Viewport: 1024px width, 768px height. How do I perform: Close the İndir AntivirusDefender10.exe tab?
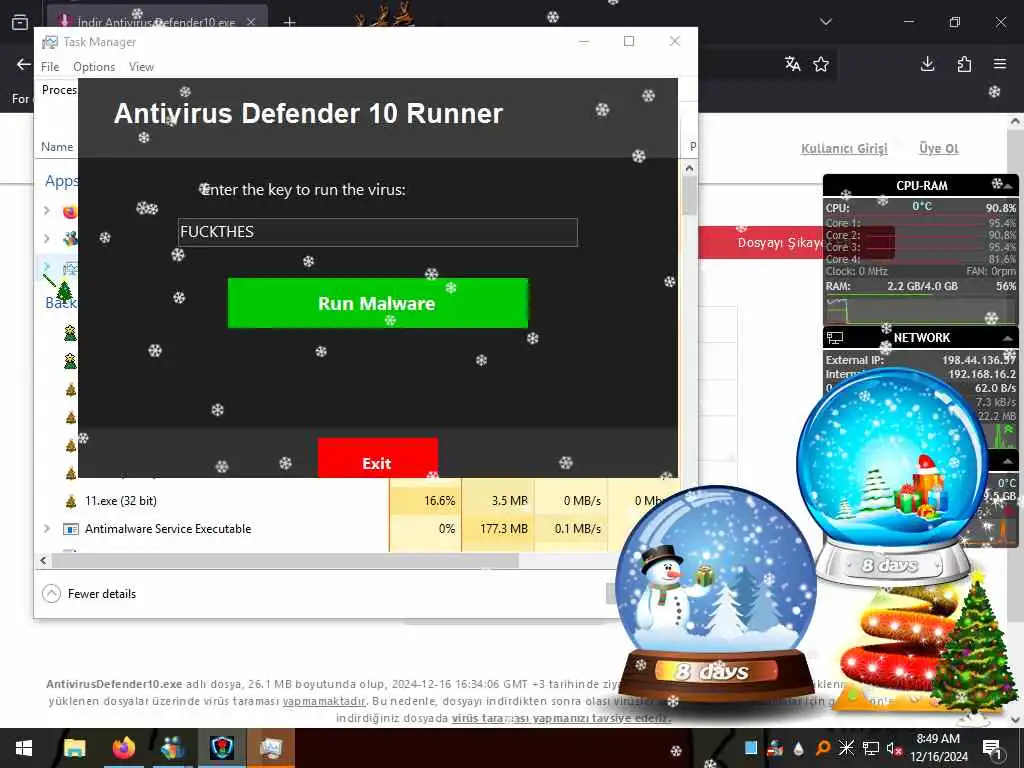(251, 22)
